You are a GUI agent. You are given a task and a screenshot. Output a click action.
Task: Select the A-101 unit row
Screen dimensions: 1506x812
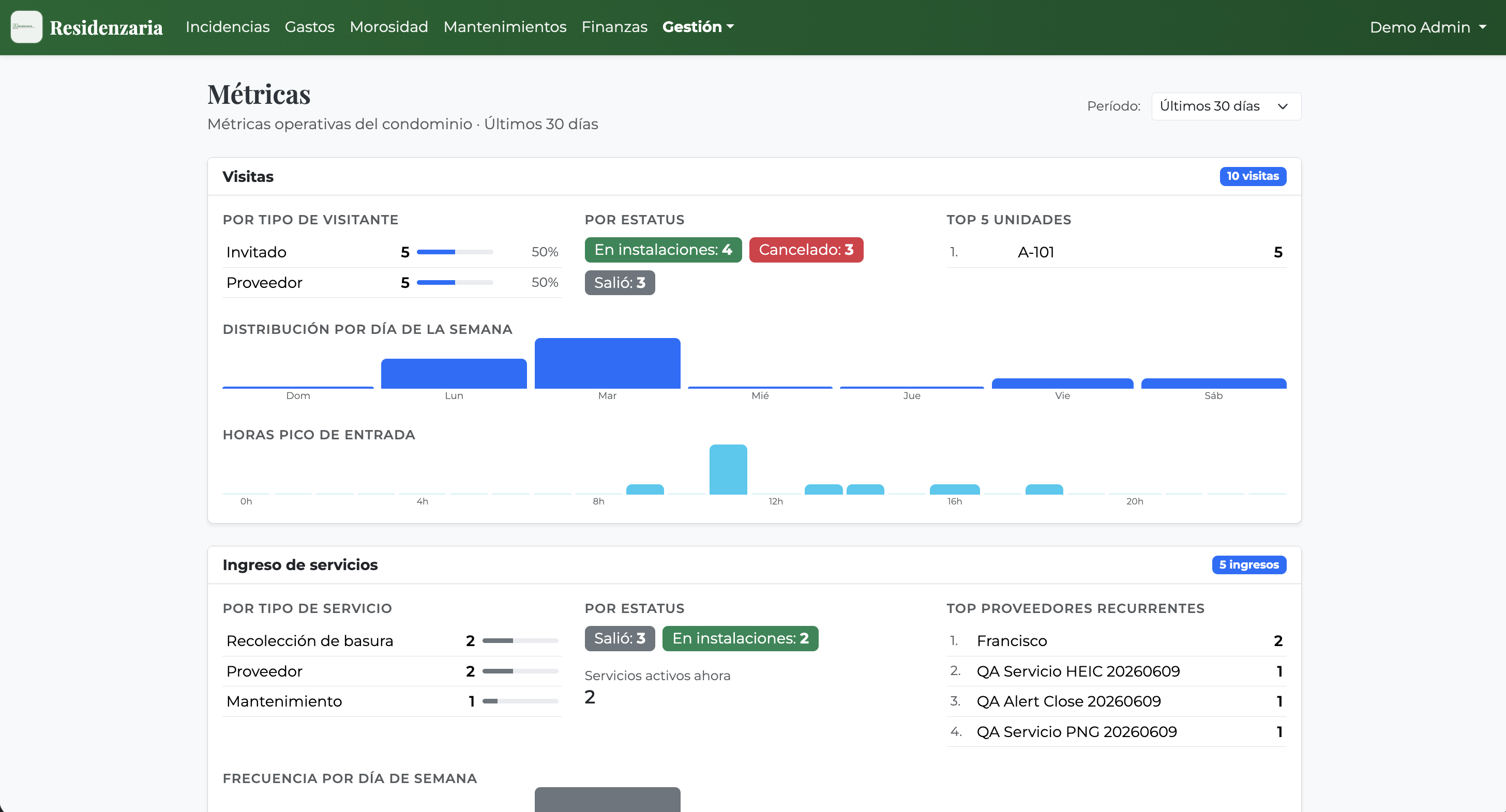click(x=1116, y=252)
